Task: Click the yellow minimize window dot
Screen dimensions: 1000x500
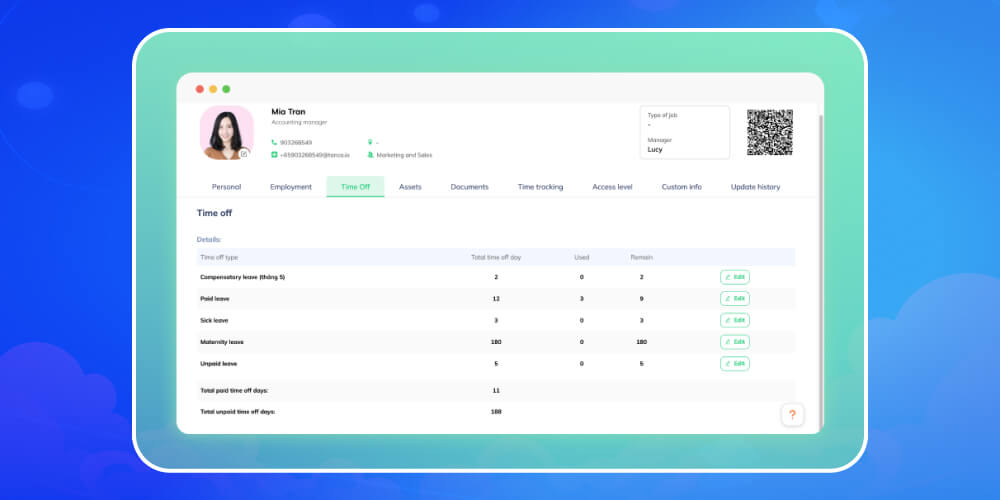Action: (x=213, y=89)
